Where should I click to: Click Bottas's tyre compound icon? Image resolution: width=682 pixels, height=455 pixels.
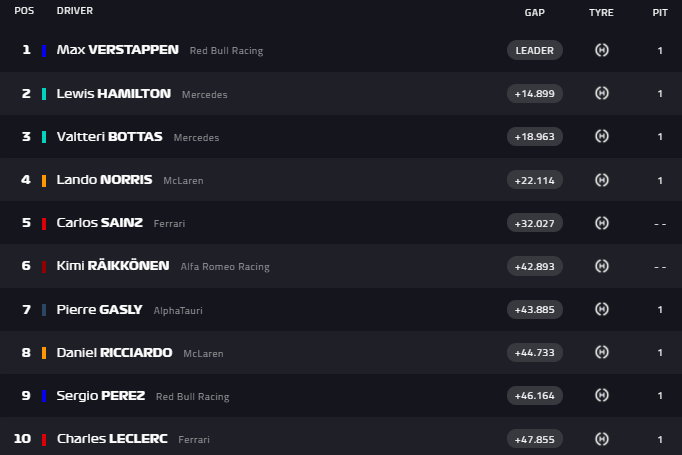pyautogui.click(x=601, y=136)
